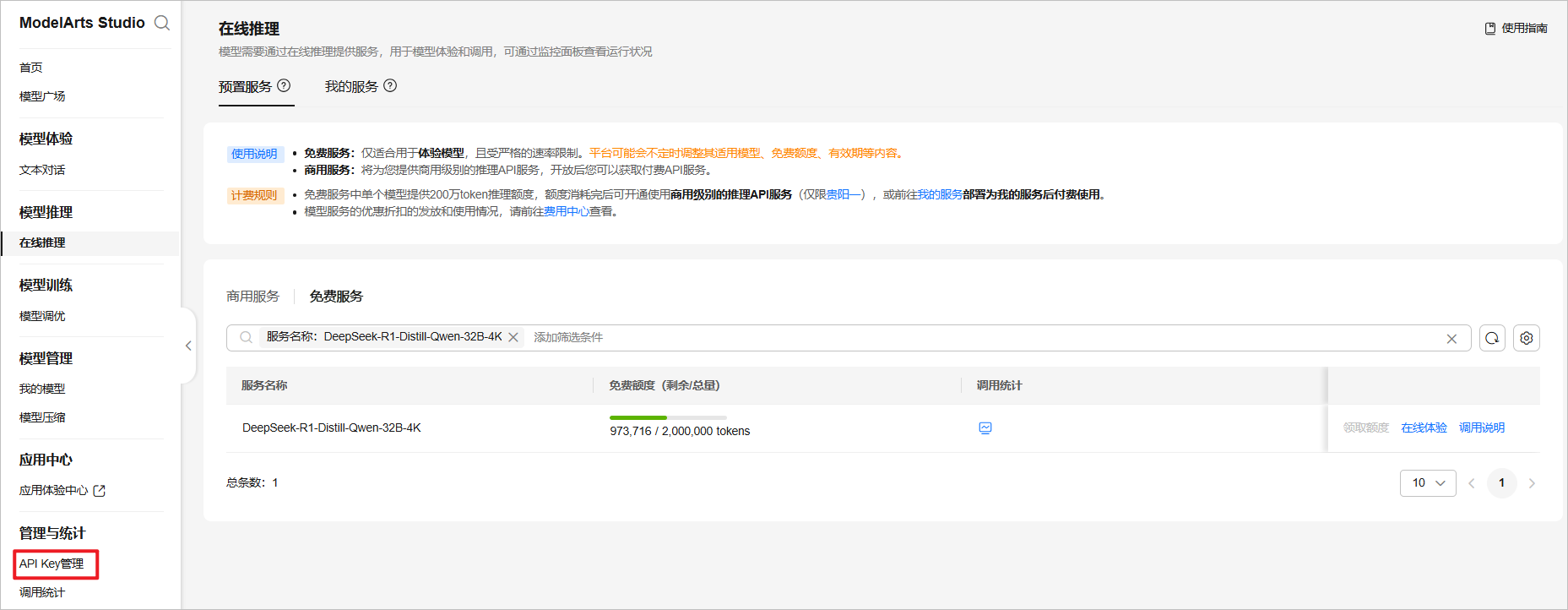The height and width of the screenshot is (610, 1568).
Task: Open the 费用中心 link
Action: (566, 211)
